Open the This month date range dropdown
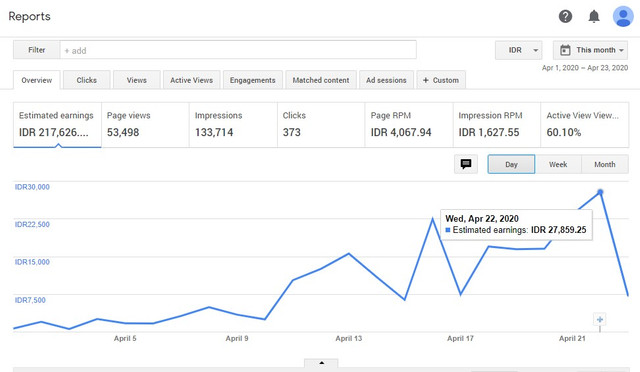Image resolution: width=640 pixels, height=372 pixels. point(590,50)
